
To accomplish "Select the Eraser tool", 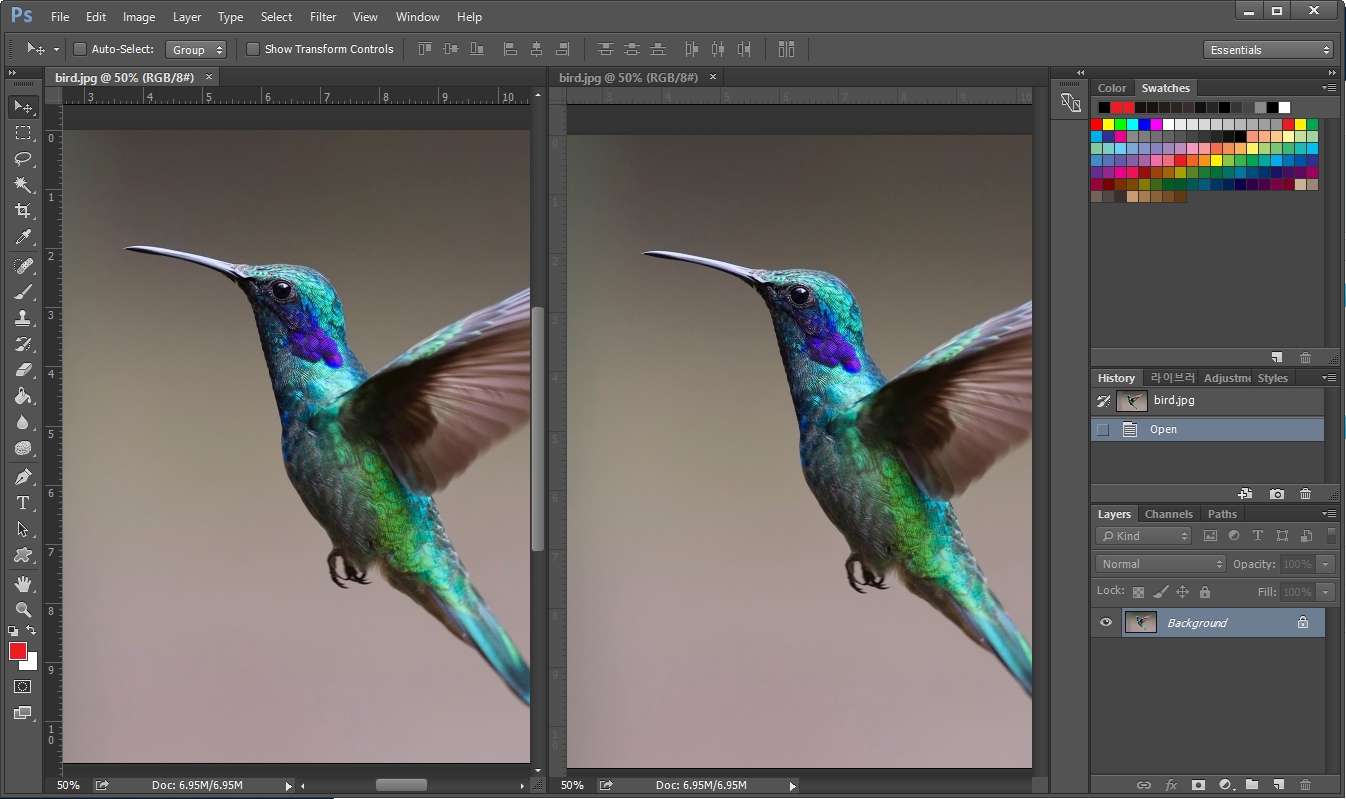I will (23, 370).
